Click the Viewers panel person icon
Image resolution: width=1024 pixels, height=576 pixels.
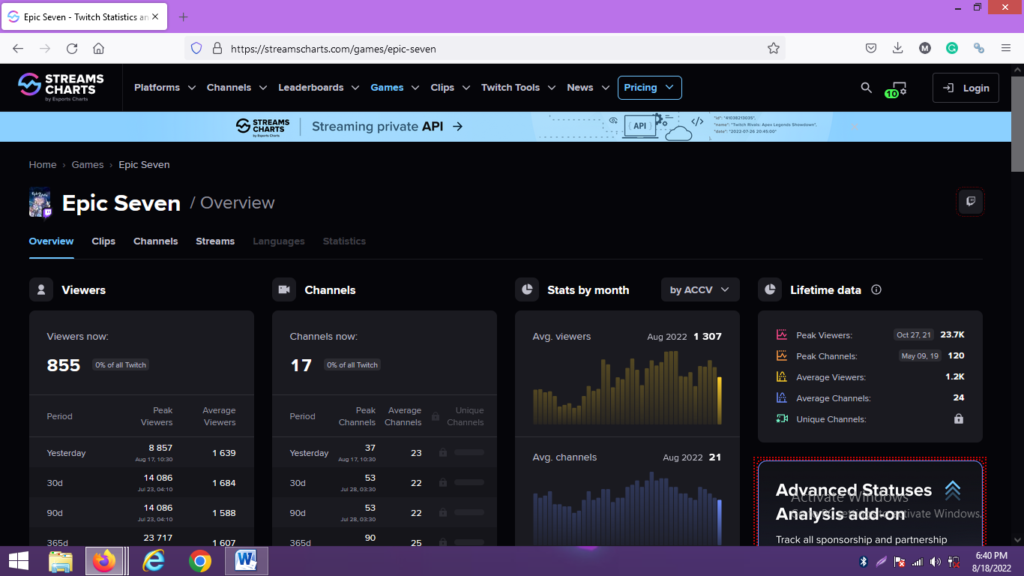point(41,290)
